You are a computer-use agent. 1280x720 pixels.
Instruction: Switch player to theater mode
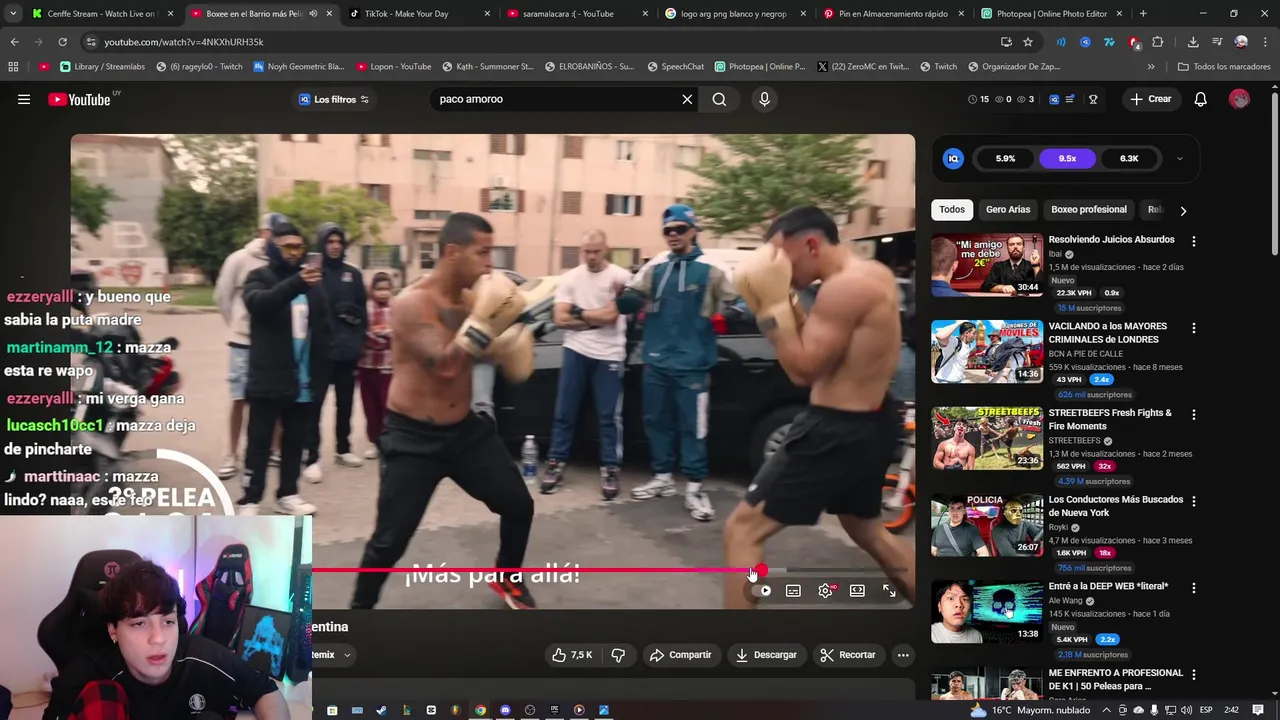(857, 591)
